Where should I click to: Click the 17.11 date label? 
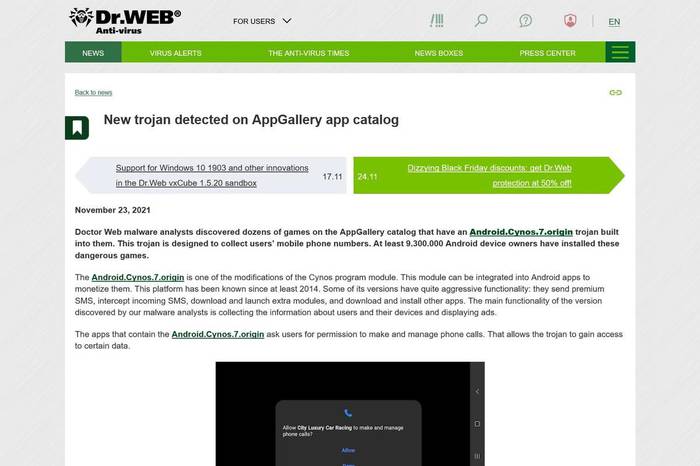[332, 177]
